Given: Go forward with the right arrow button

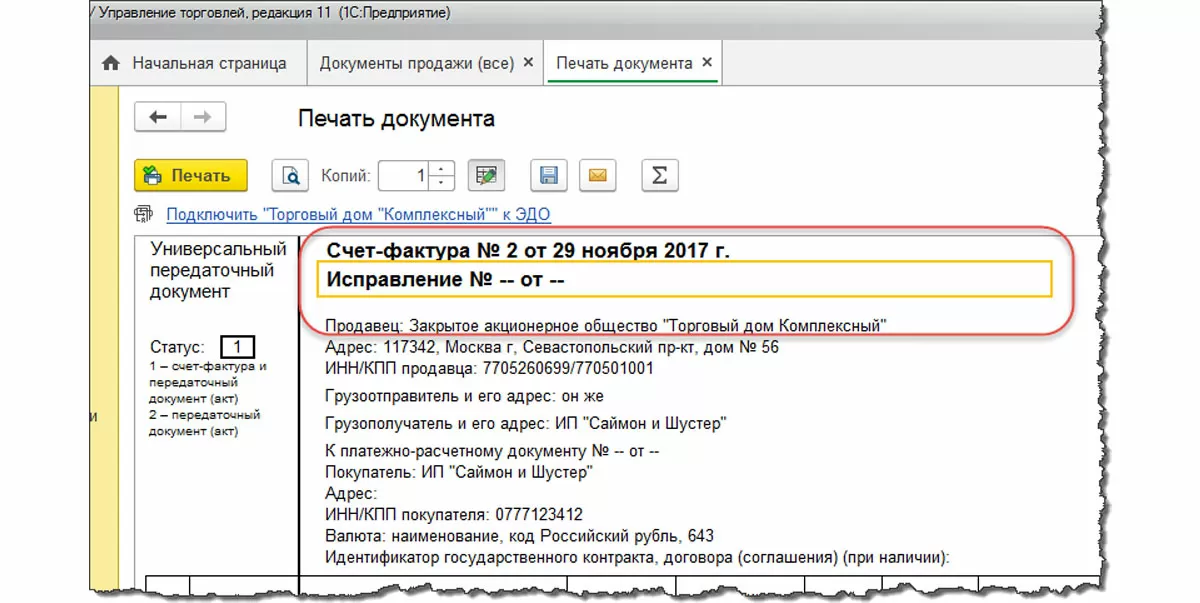Looking at the screenshot, I should tap(203, 118).
